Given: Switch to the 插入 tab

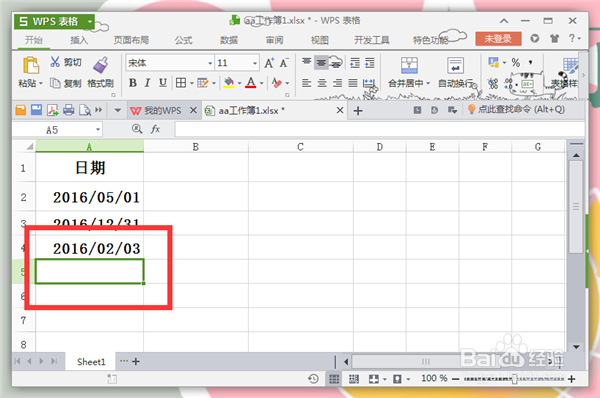Looking at the screenshot, I should tap(79, 40).
